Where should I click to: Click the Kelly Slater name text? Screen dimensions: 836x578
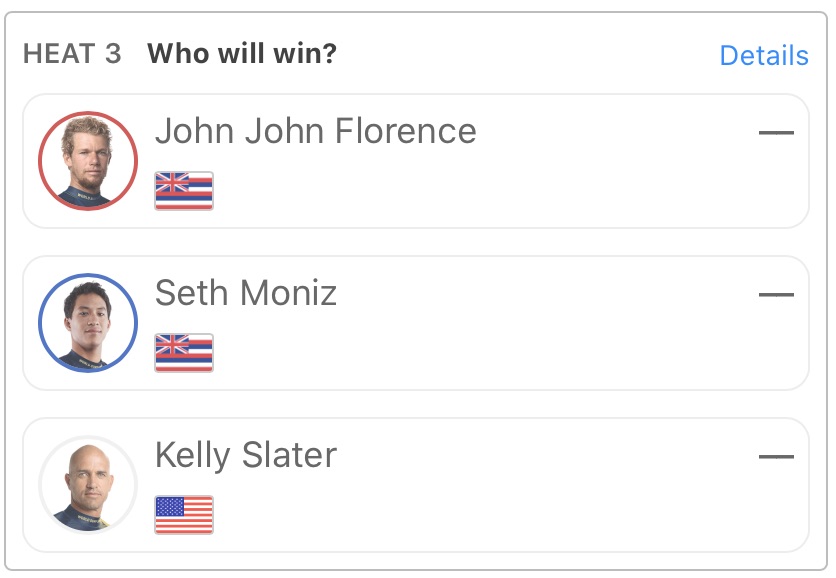pyautogui.click(x=246, y=455)
